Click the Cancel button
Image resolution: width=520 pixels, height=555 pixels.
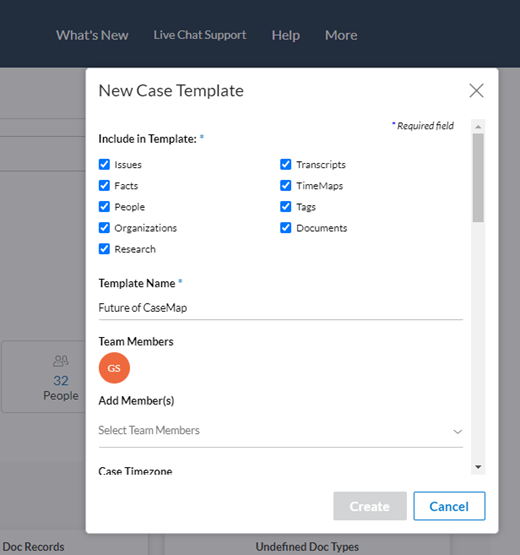(x=449, y=506)
